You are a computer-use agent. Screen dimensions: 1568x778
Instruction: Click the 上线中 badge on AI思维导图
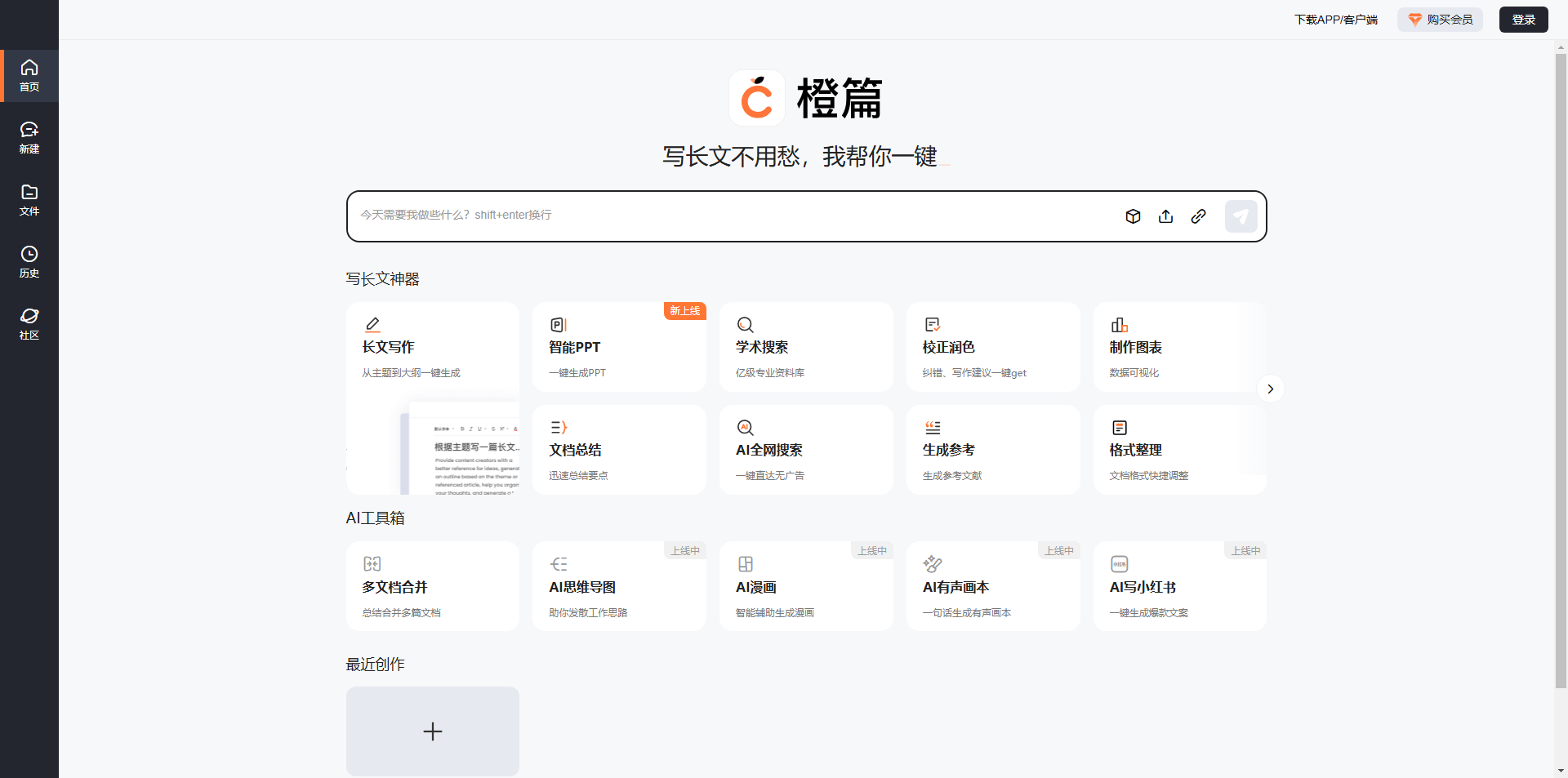tap(684, 551)
